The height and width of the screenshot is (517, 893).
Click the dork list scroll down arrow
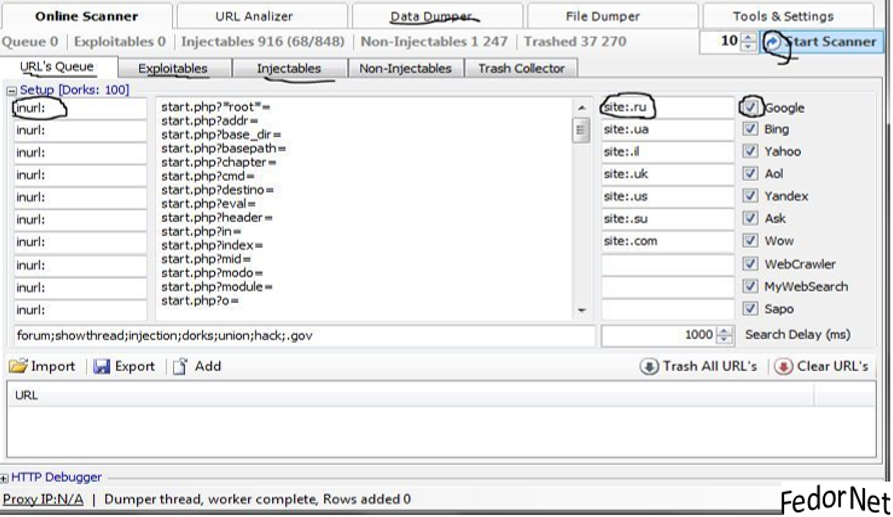(581, 310)
